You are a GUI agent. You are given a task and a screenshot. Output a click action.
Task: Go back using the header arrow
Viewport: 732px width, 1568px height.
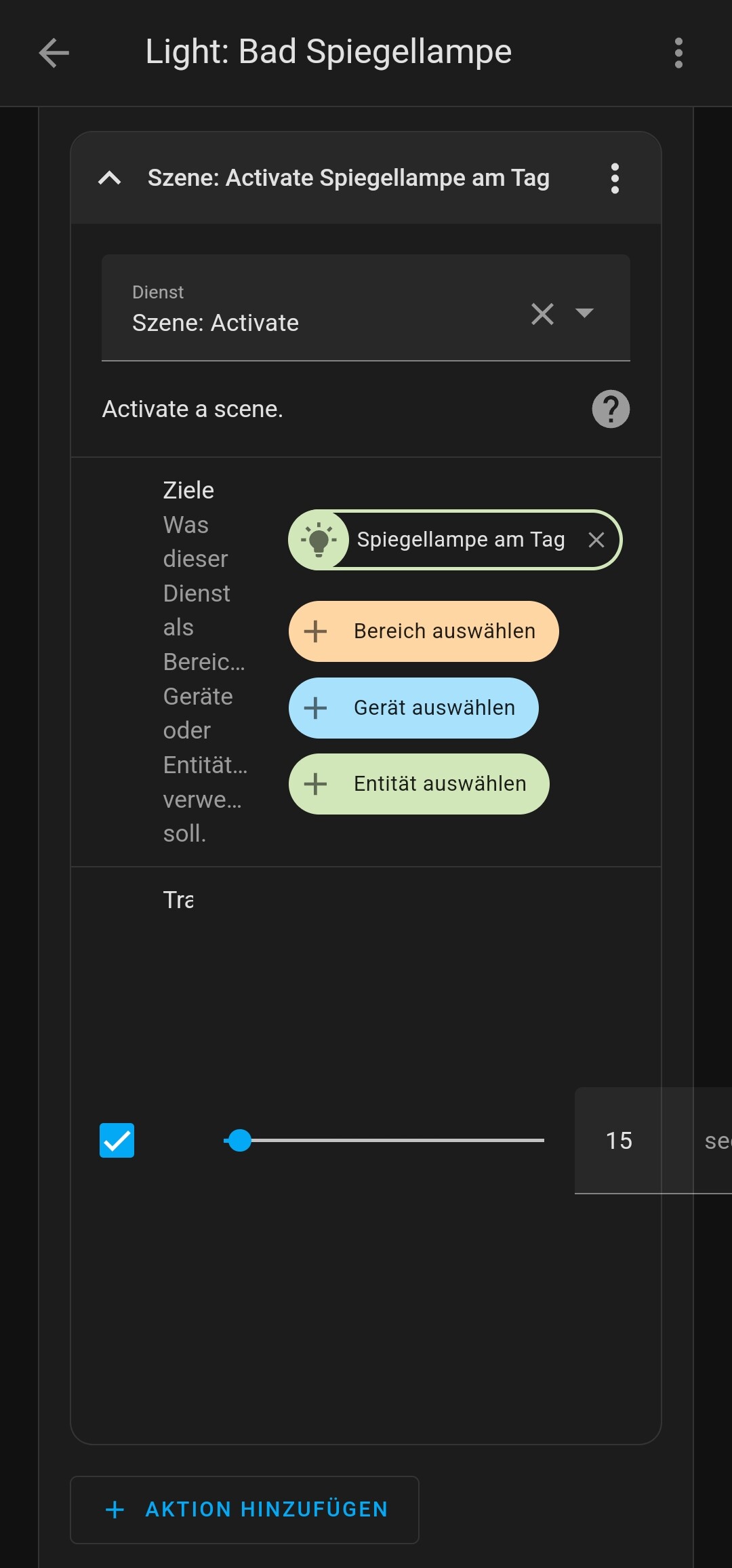[54, 53]
